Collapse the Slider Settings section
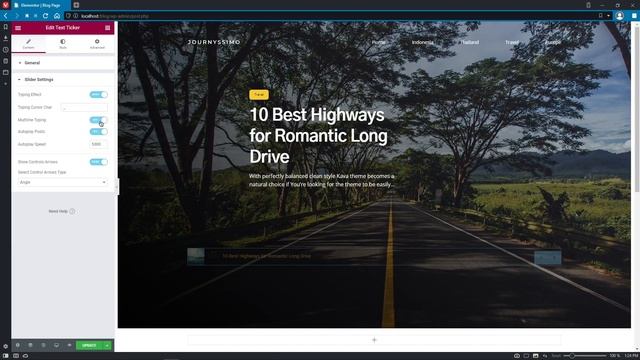 tap(63, 80)
